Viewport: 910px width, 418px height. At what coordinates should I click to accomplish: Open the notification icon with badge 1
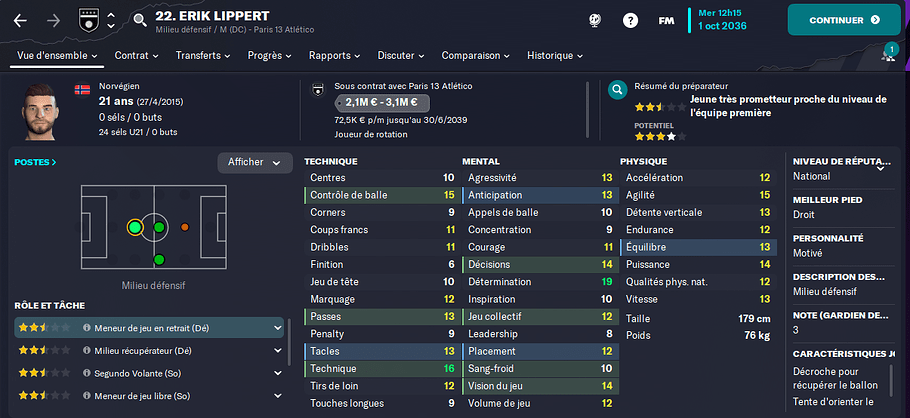(889, 53)
